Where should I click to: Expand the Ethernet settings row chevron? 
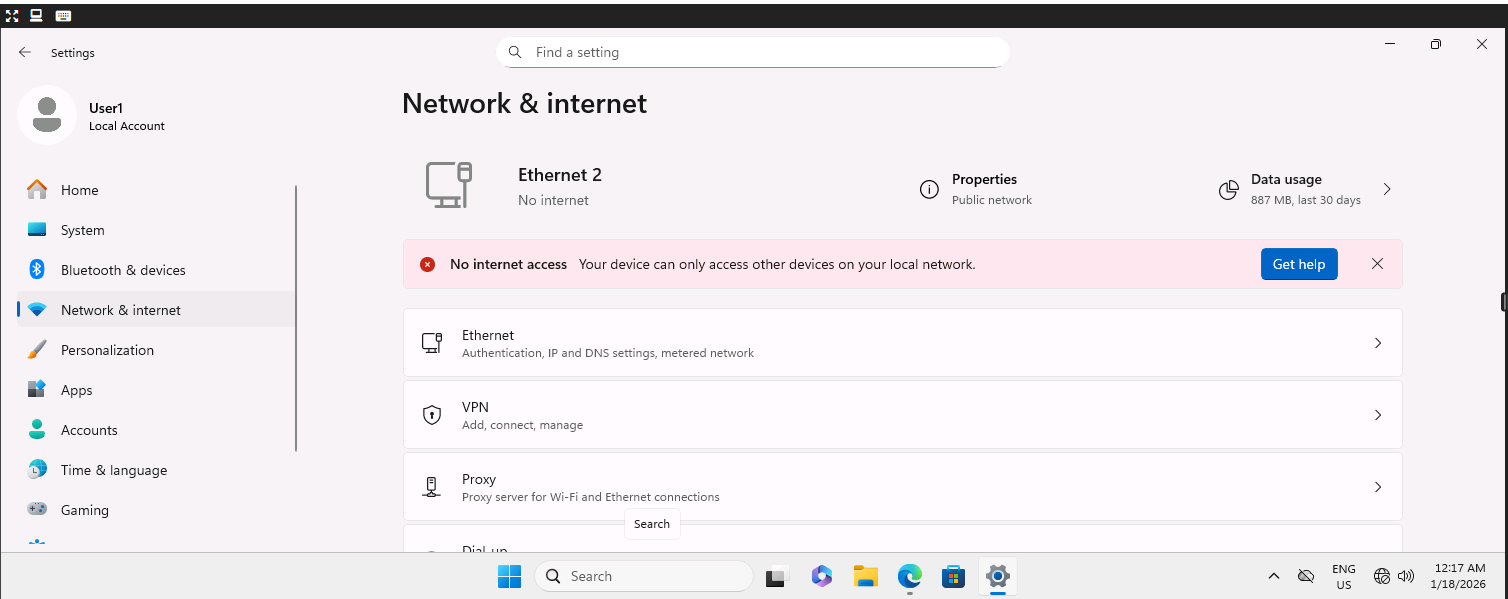coord(1378,342)
